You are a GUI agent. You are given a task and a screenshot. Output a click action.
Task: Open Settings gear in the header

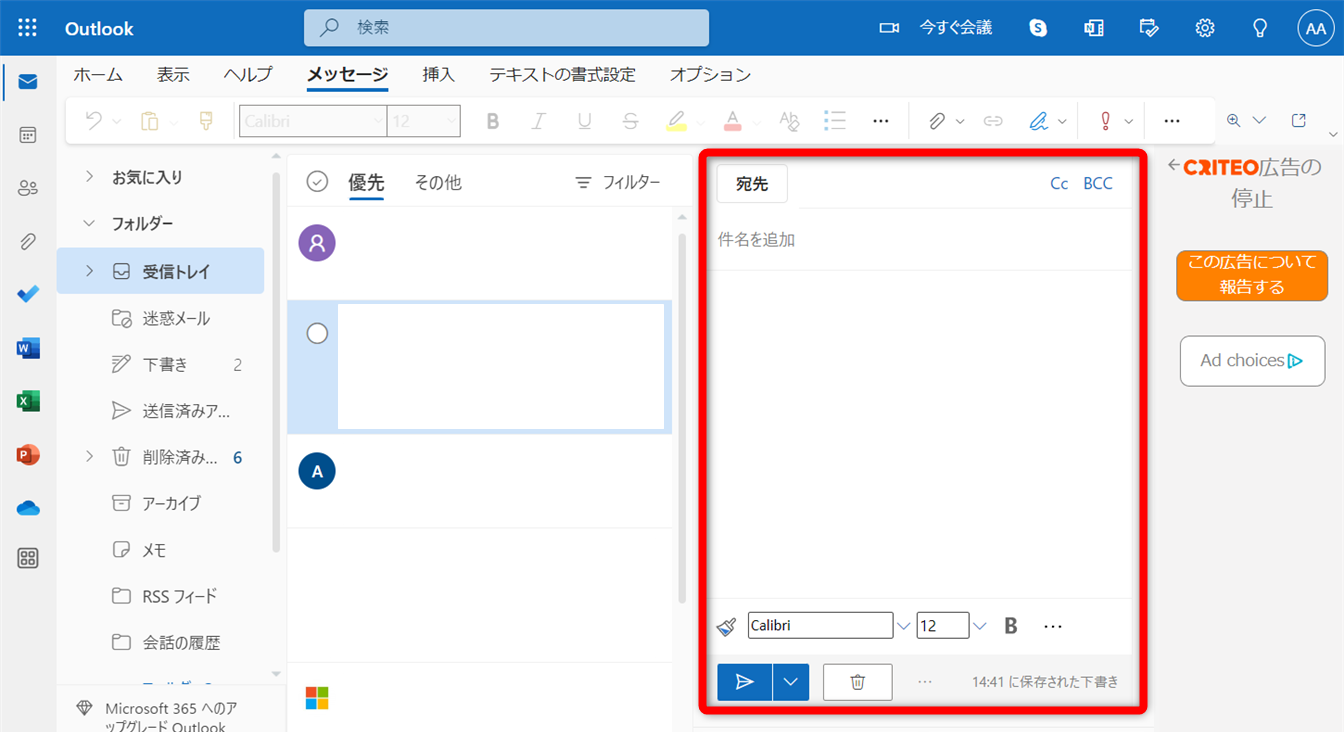click(1205, 28)
